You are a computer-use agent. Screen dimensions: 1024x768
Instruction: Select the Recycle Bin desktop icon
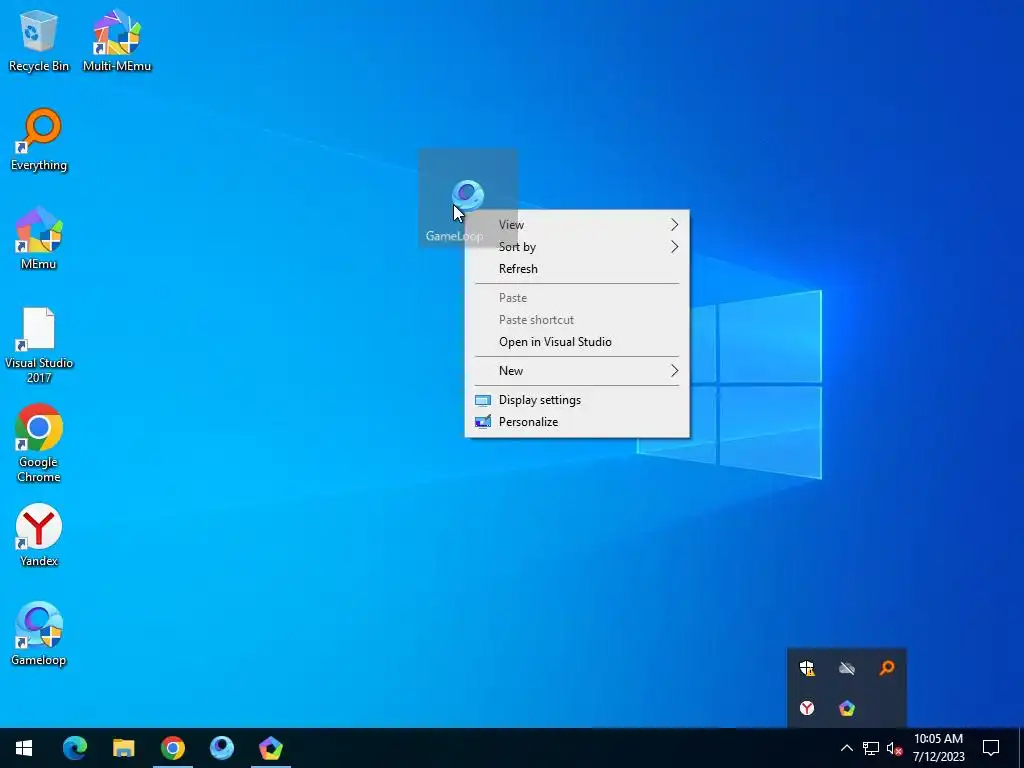(x=39, y=40)
